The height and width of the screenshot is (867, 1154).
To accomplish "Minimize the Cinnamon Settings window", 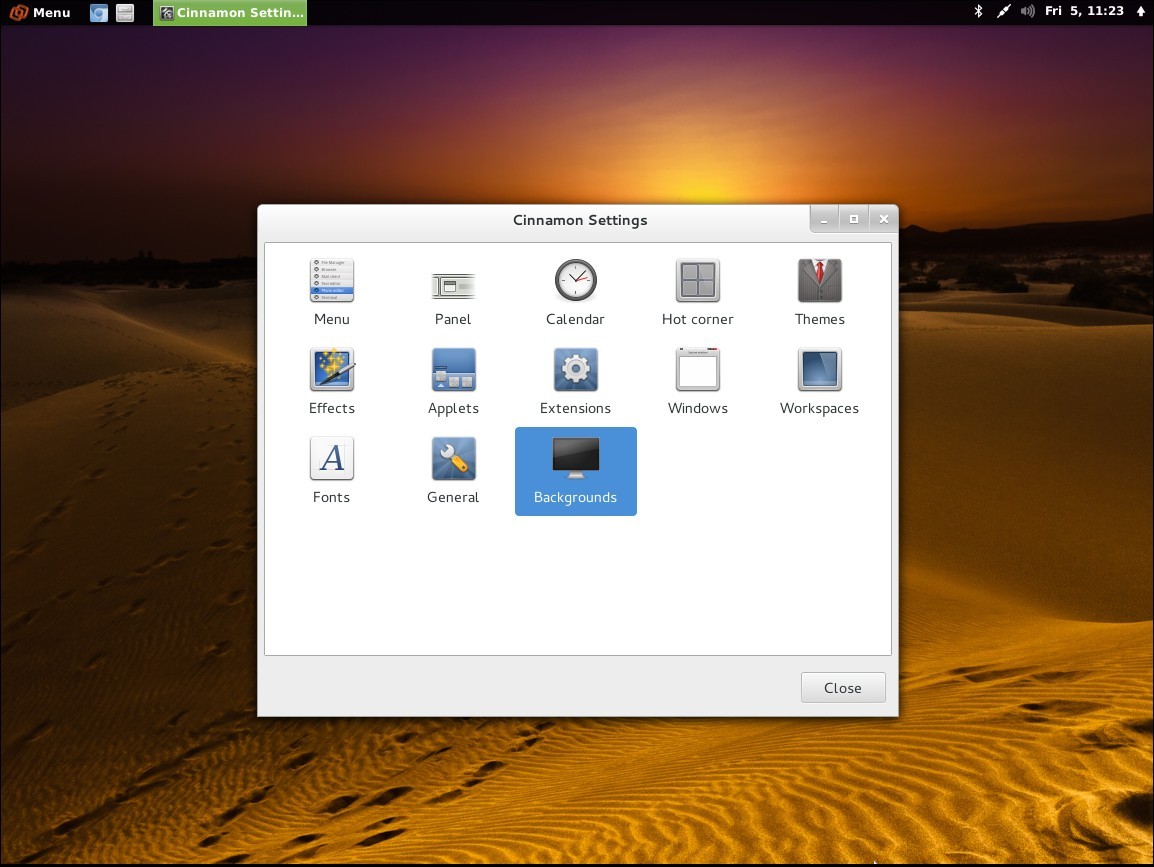I will 824,219.
